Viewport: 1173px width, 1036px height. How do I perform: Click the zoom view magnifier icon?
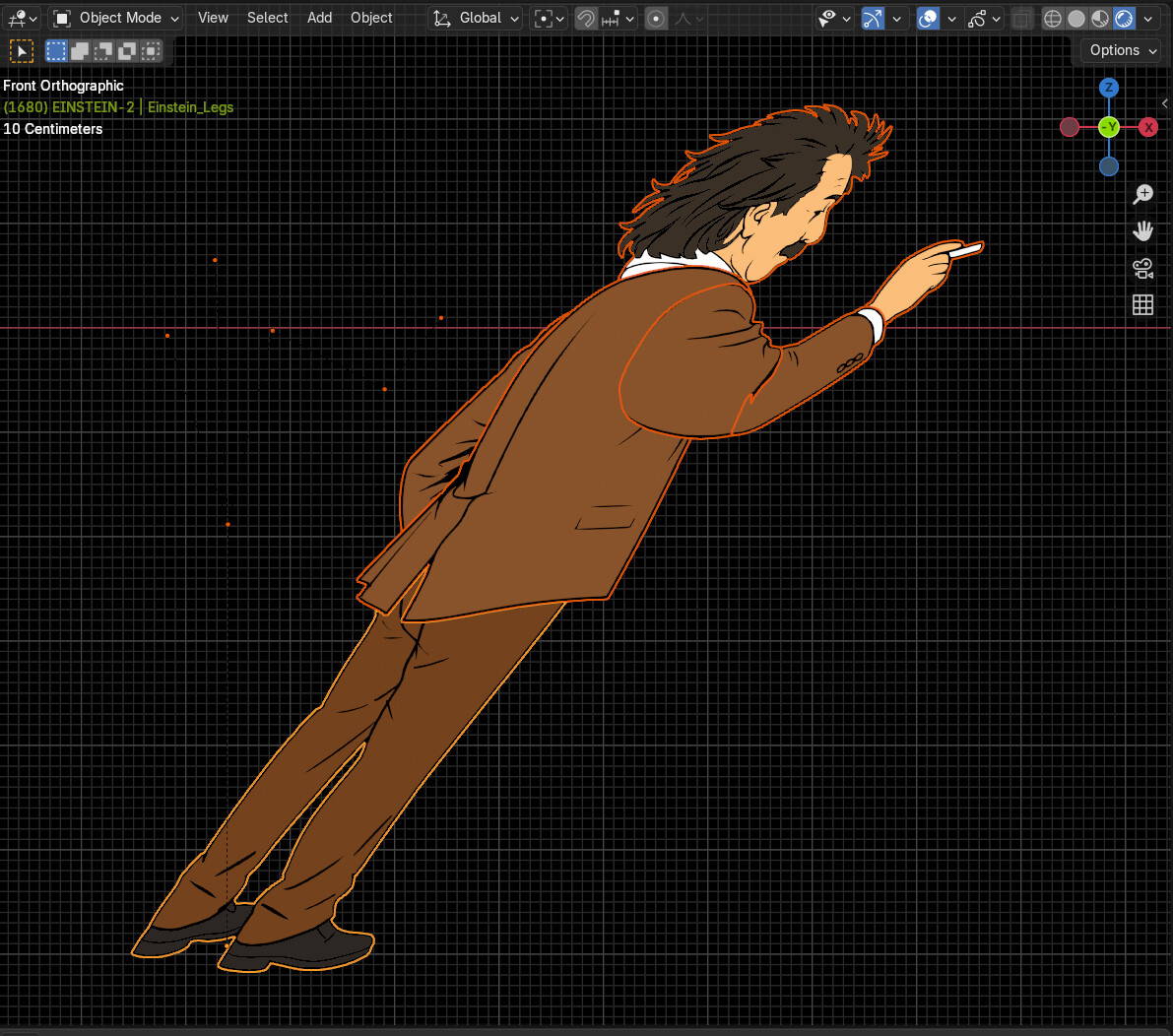click(x=1143, y=194)
